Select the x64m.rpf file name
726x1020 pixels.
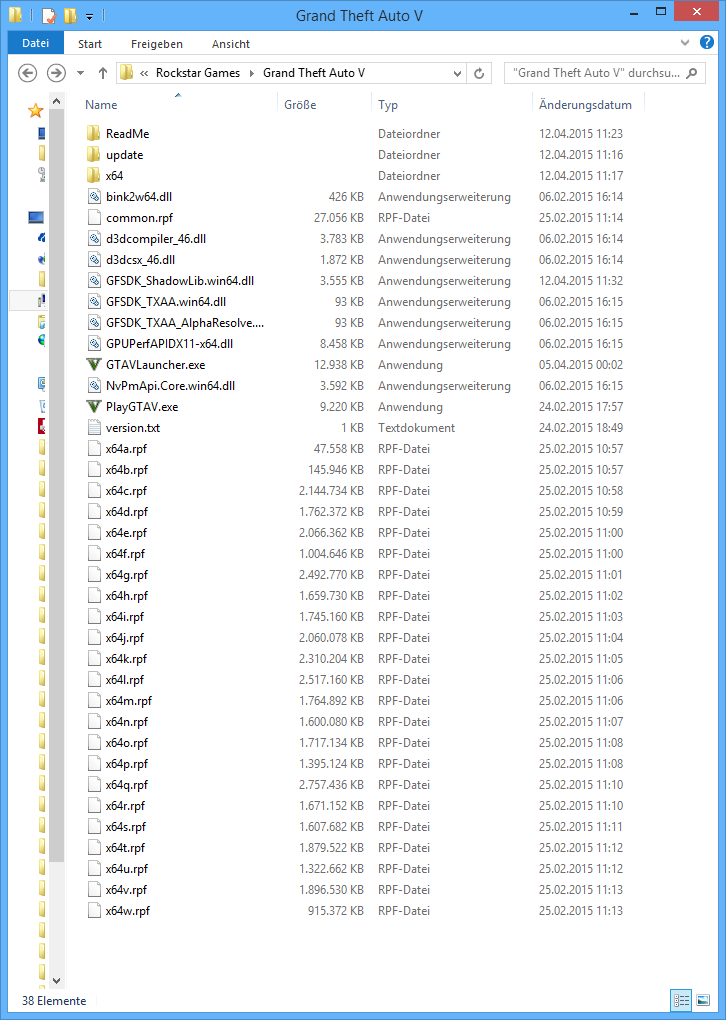click(129, 701)
